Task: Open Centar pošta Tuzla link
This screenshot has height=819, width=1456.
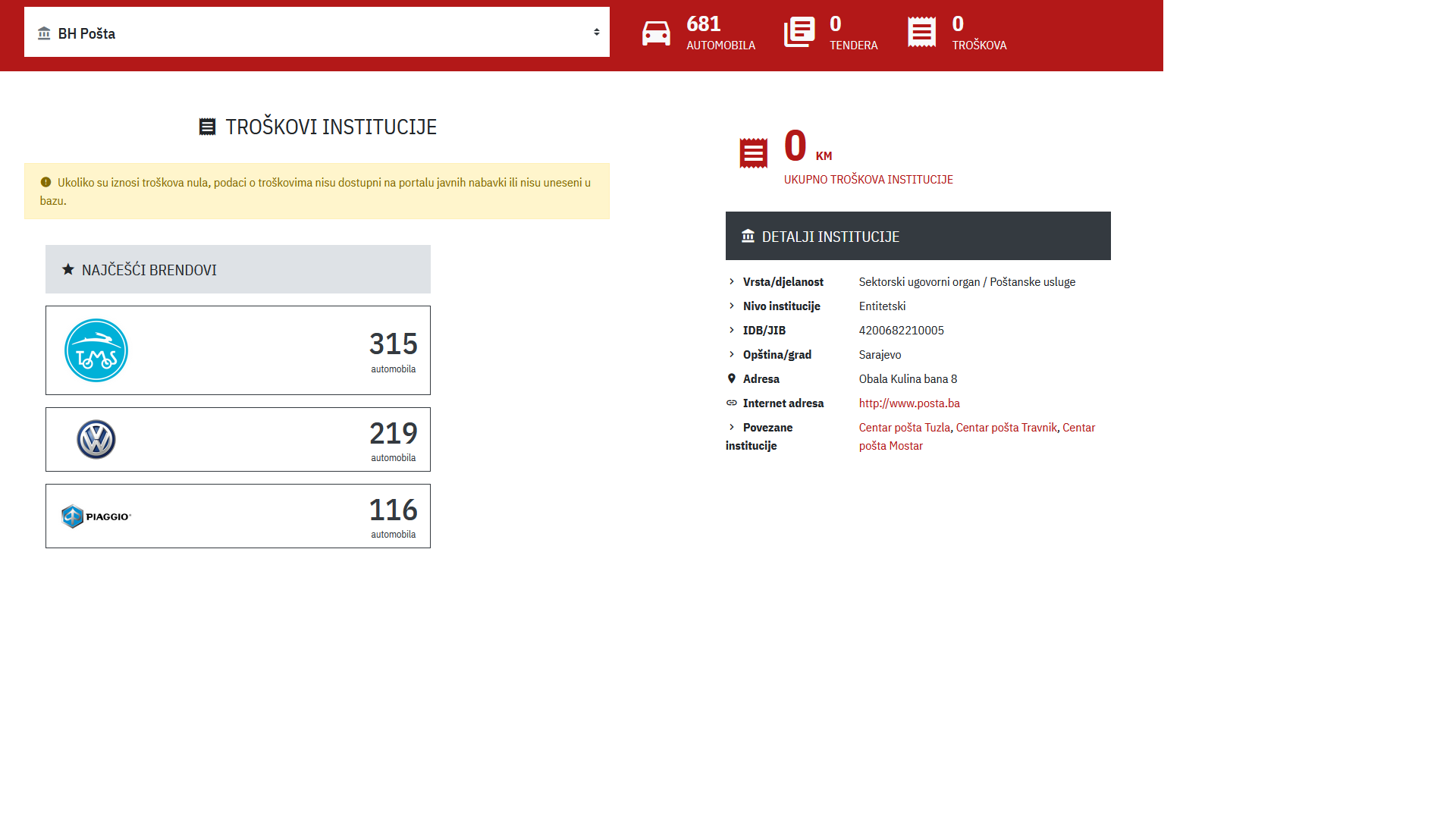Action: [905, 428]
